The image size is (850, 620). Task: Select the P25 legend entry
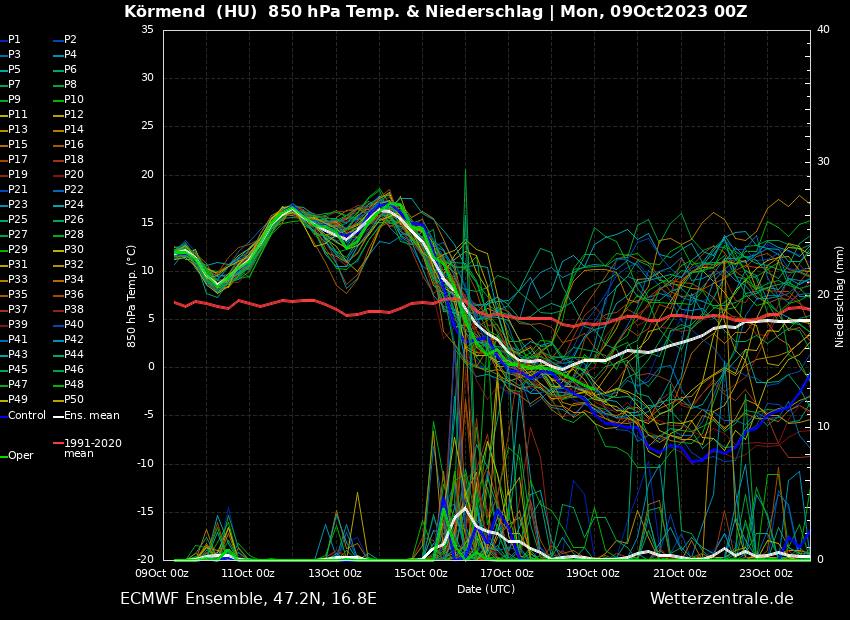coord(18,220)
